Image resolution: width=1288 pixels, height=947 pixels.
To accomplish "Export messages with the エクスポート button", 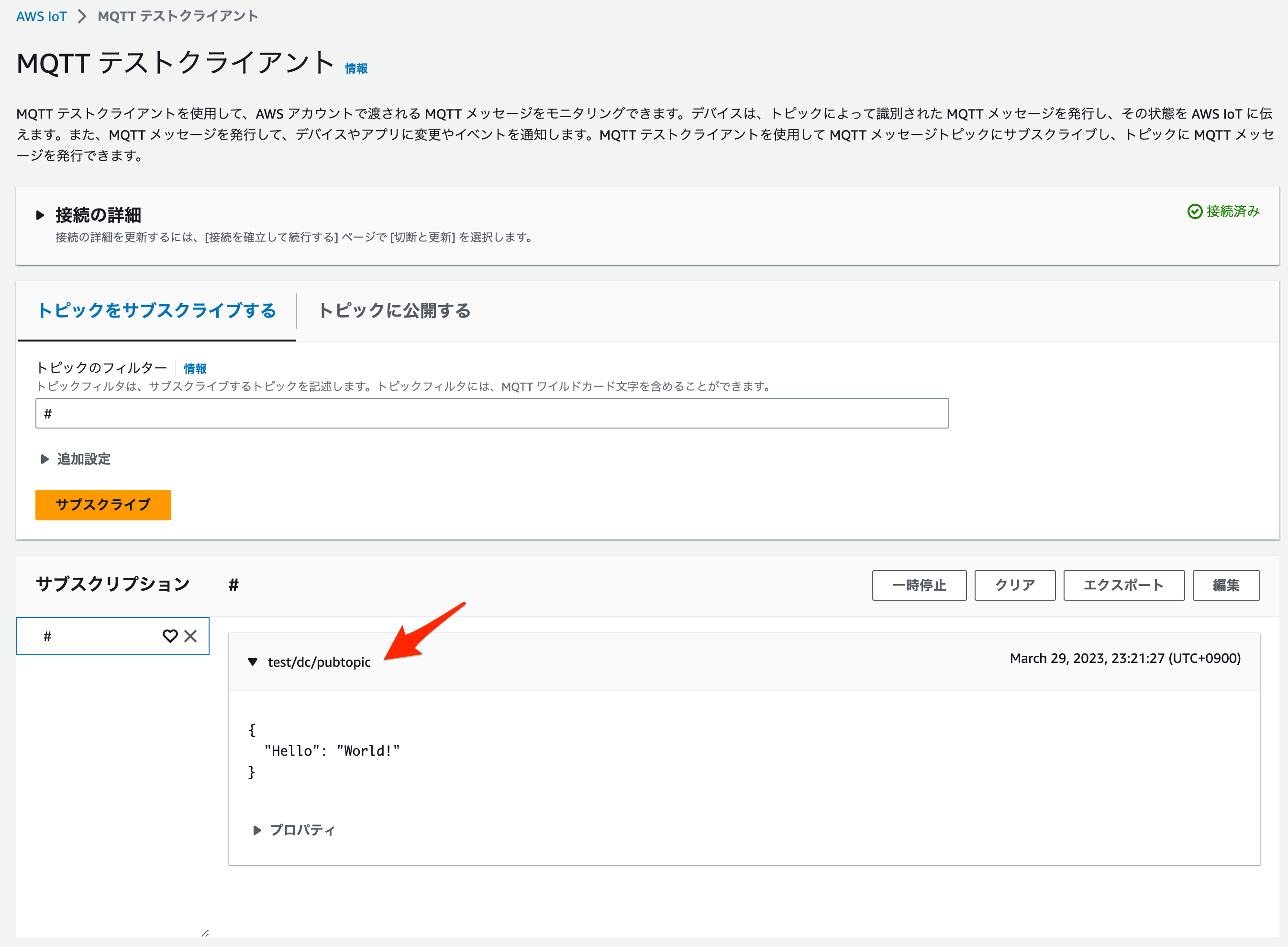I will point(1123,585).
